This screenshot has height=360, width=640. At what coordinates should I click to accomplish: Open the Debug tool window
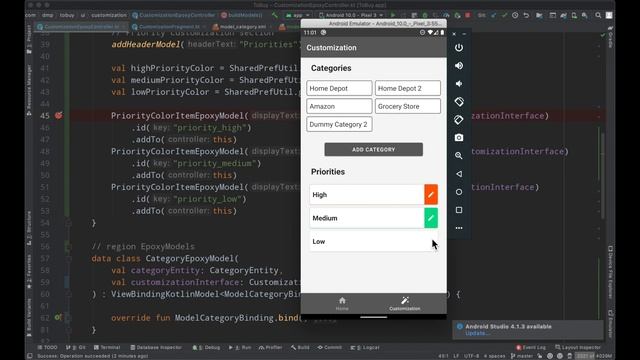206,347
